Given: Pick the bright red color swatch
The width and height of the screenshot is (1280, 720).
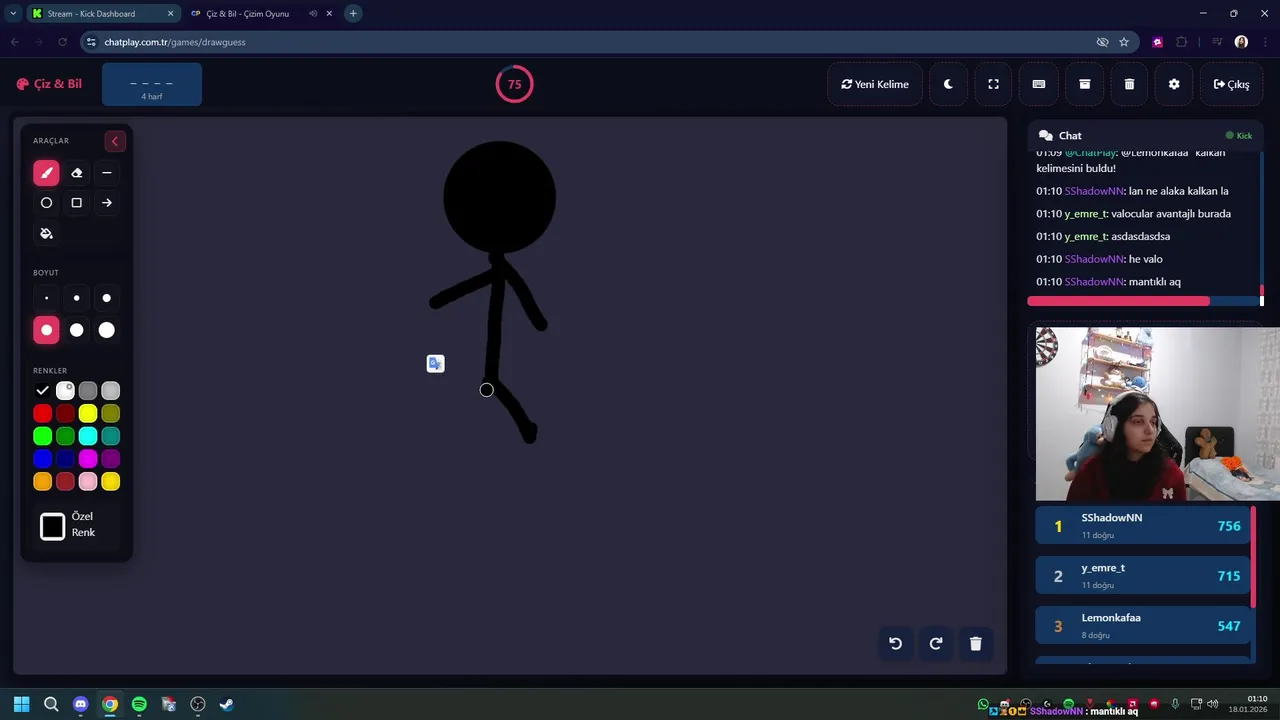Looking at the screenshot, I should tap(42, 413).
